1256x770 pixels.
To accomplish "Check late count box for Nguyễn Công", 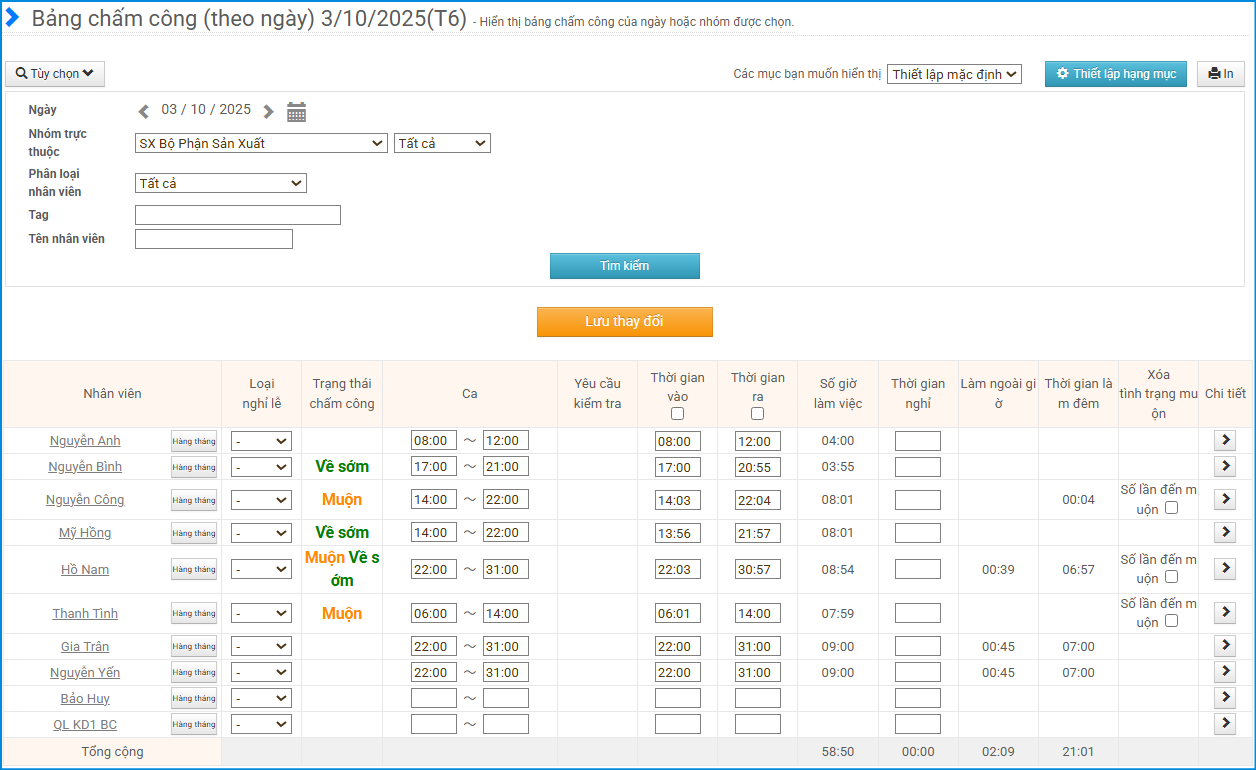I will click(1172, 508).
